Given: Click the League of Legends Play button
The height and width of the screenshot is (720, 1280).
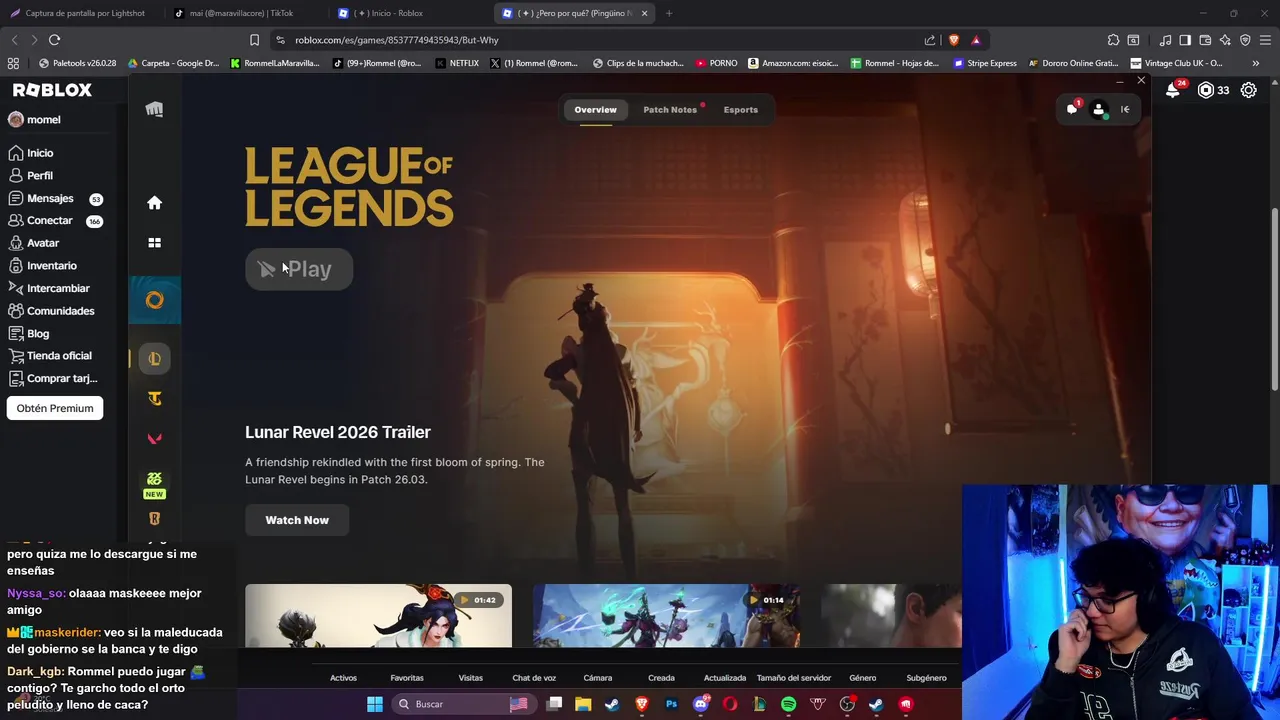Looking at the screenshot, I should tap(299, 269).
